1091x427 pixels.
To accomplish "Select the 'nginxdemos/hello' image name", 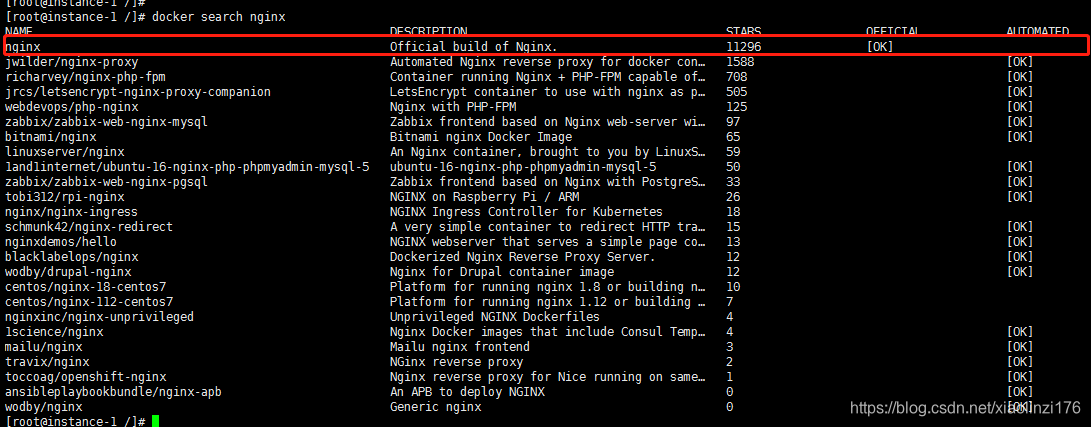I will (x=61, y=242).
